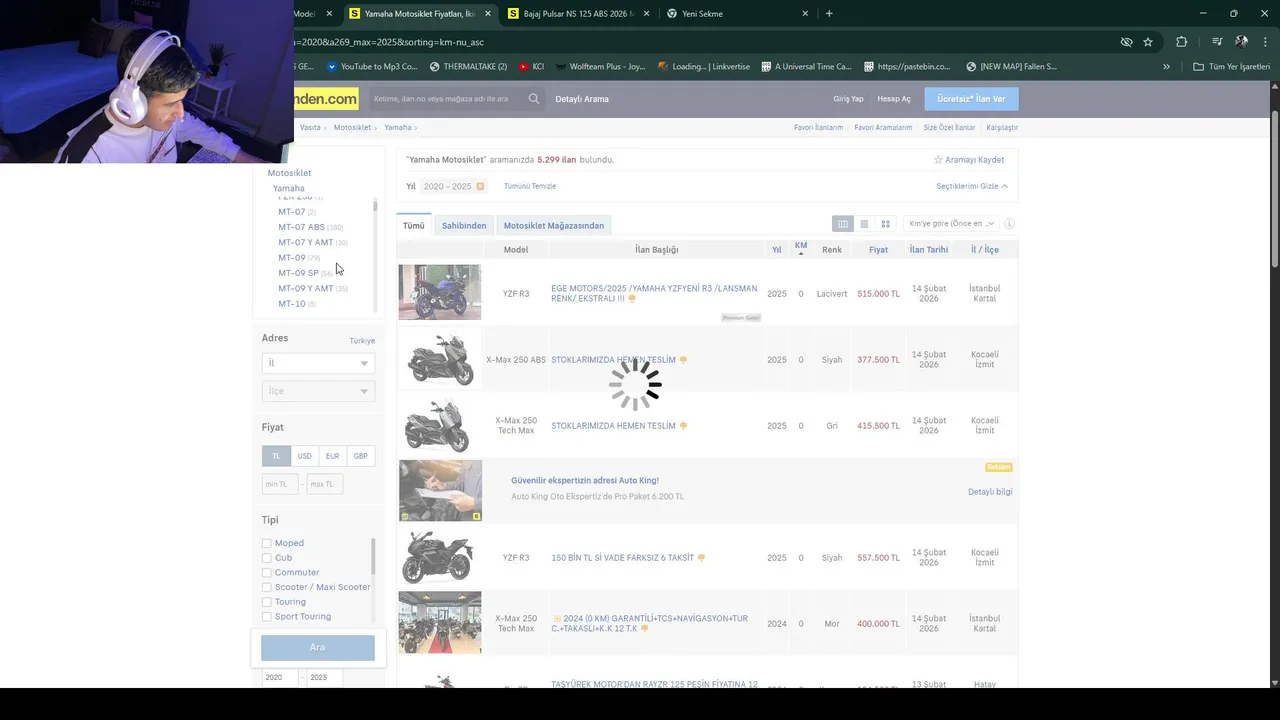1280x720 pixels.
Task: Check the Moped type checkbox
Action: (x=267, y=543)
